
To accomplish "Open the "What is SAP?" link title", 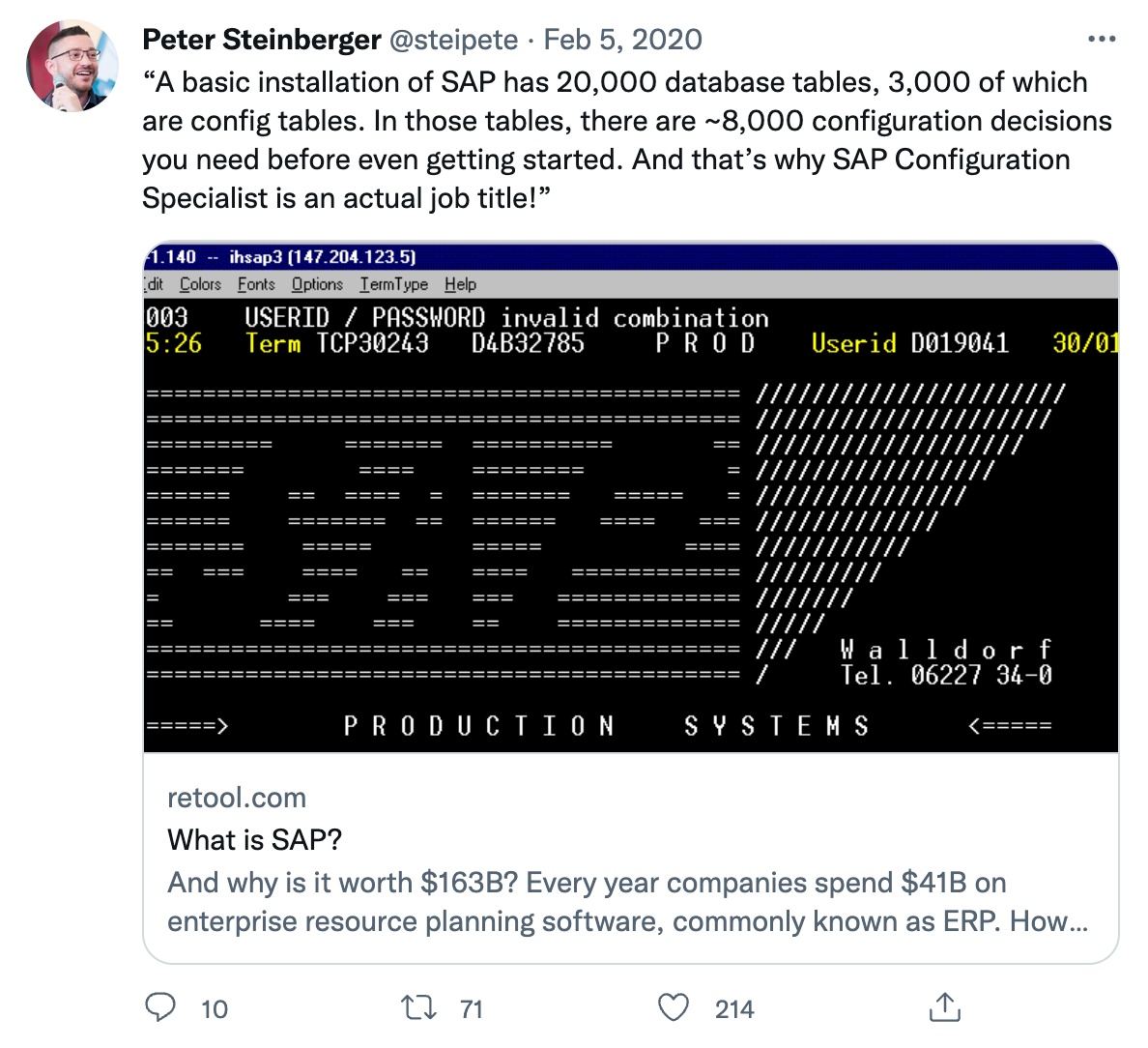I will coord(254,839).
